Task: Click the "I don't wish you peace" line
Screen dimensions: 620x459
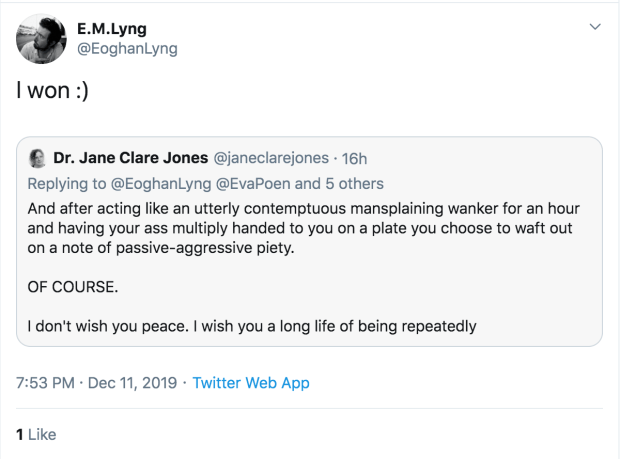Action: point(250,325)
